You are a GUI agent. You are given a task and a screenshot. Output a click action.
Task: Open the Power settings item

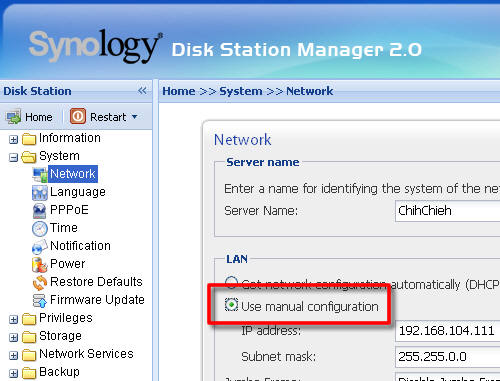tap(68, 264)
